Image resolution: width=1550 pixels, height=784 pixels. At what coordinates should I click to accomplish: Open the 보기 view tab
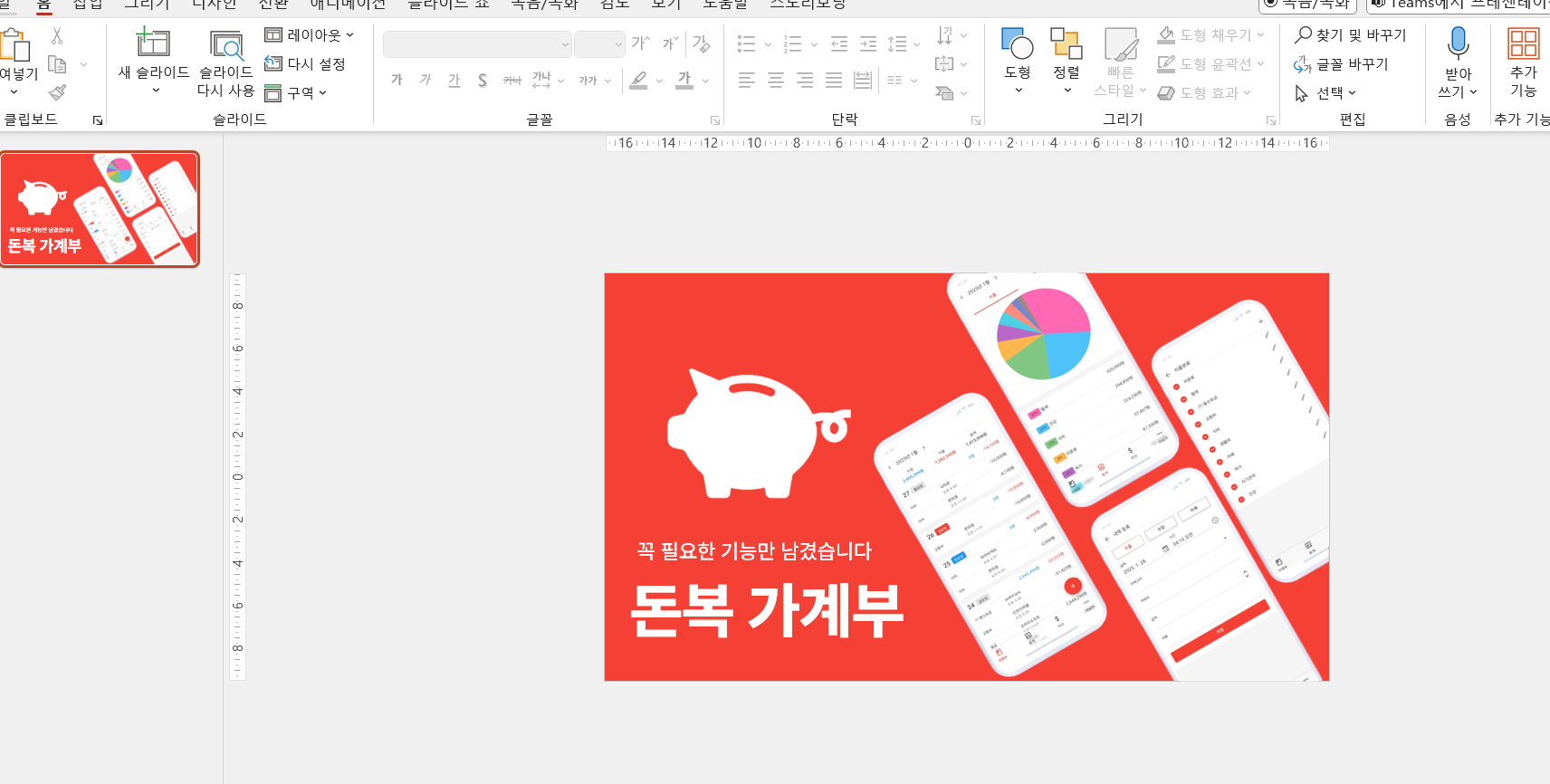click(x=666, y=5)
